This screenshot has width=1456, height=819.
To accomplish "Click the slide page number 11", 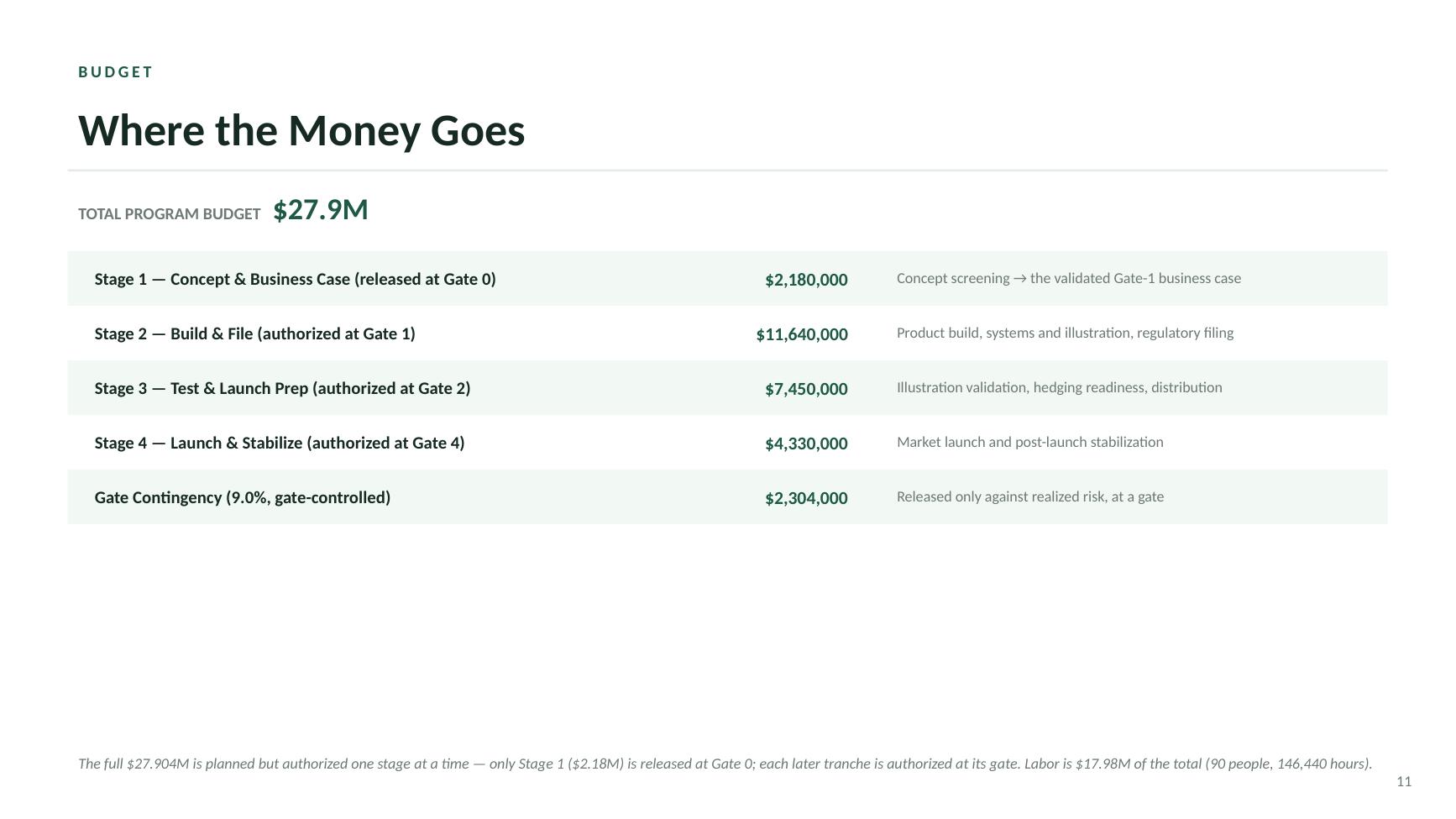I will (x=1404, y=782).
